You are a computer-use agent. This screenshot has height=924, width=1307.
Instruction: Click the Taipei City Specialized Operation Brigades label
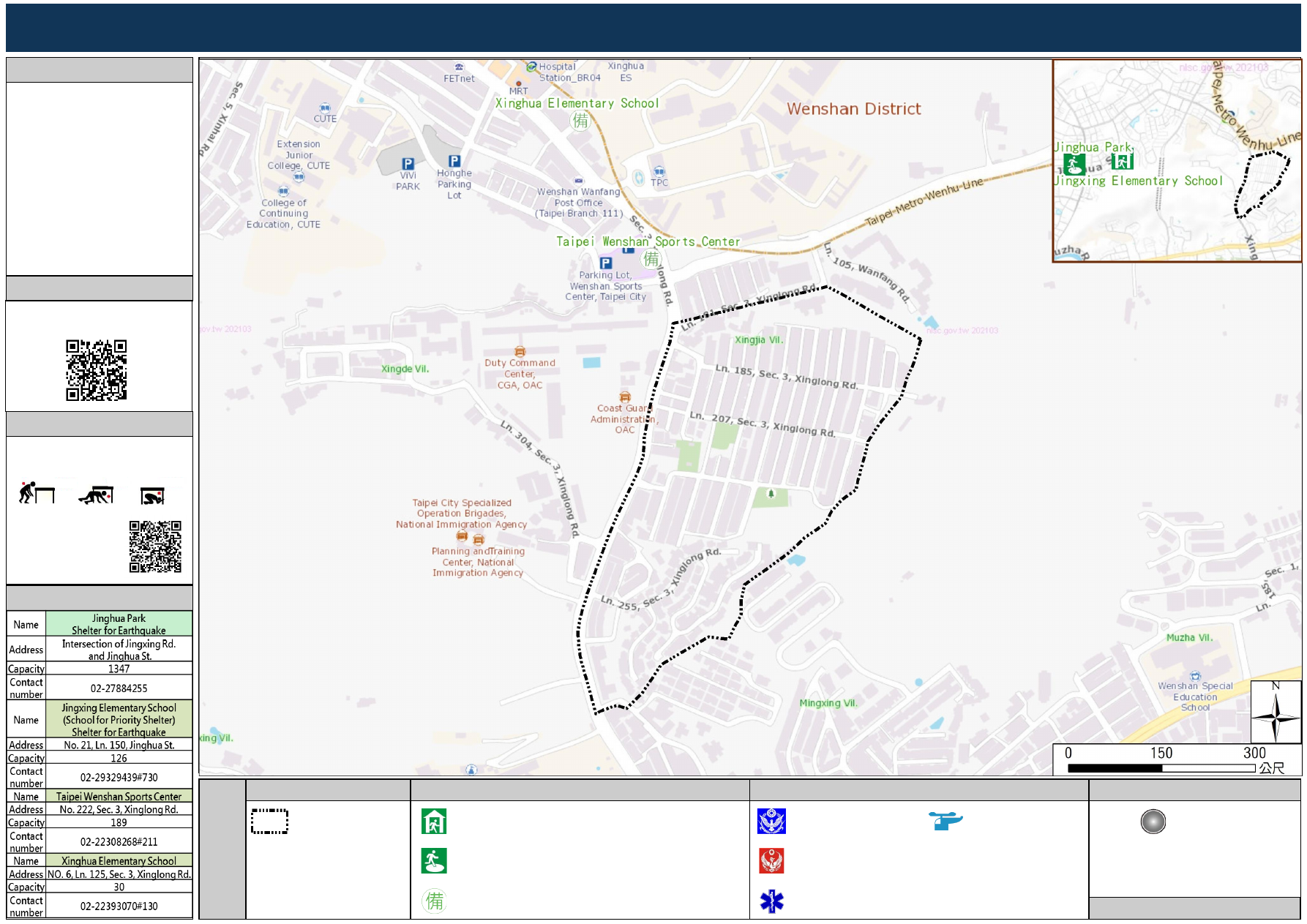(462, 514)
